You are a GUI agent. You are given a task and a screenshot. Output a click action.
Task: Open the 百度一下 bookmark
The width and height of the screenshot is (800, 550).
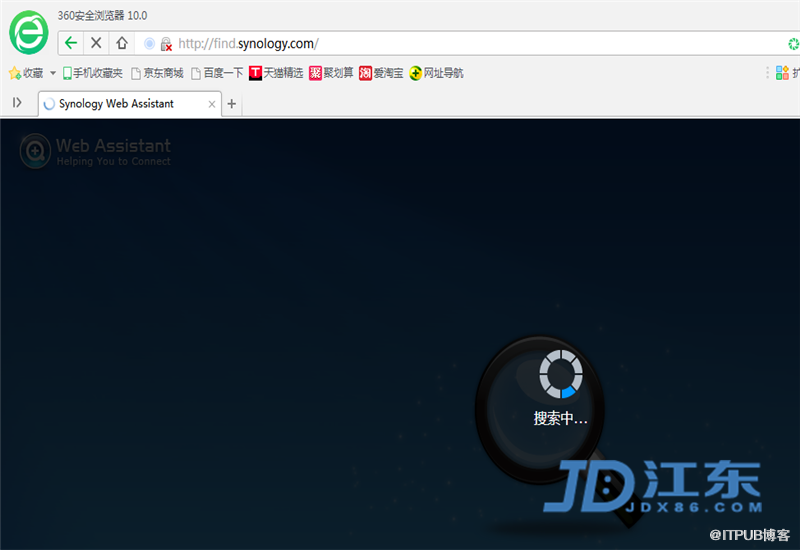coord(217,73)
